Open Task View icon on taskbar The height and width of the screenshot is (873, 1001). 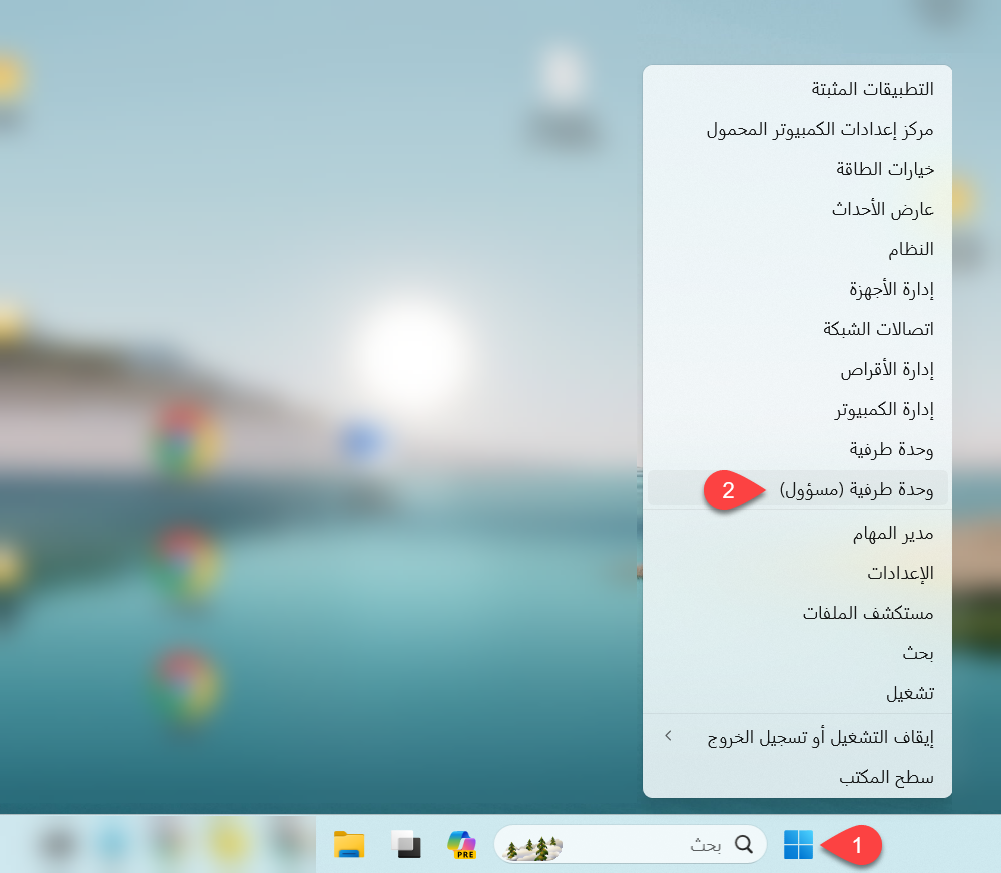click(406, 844)
